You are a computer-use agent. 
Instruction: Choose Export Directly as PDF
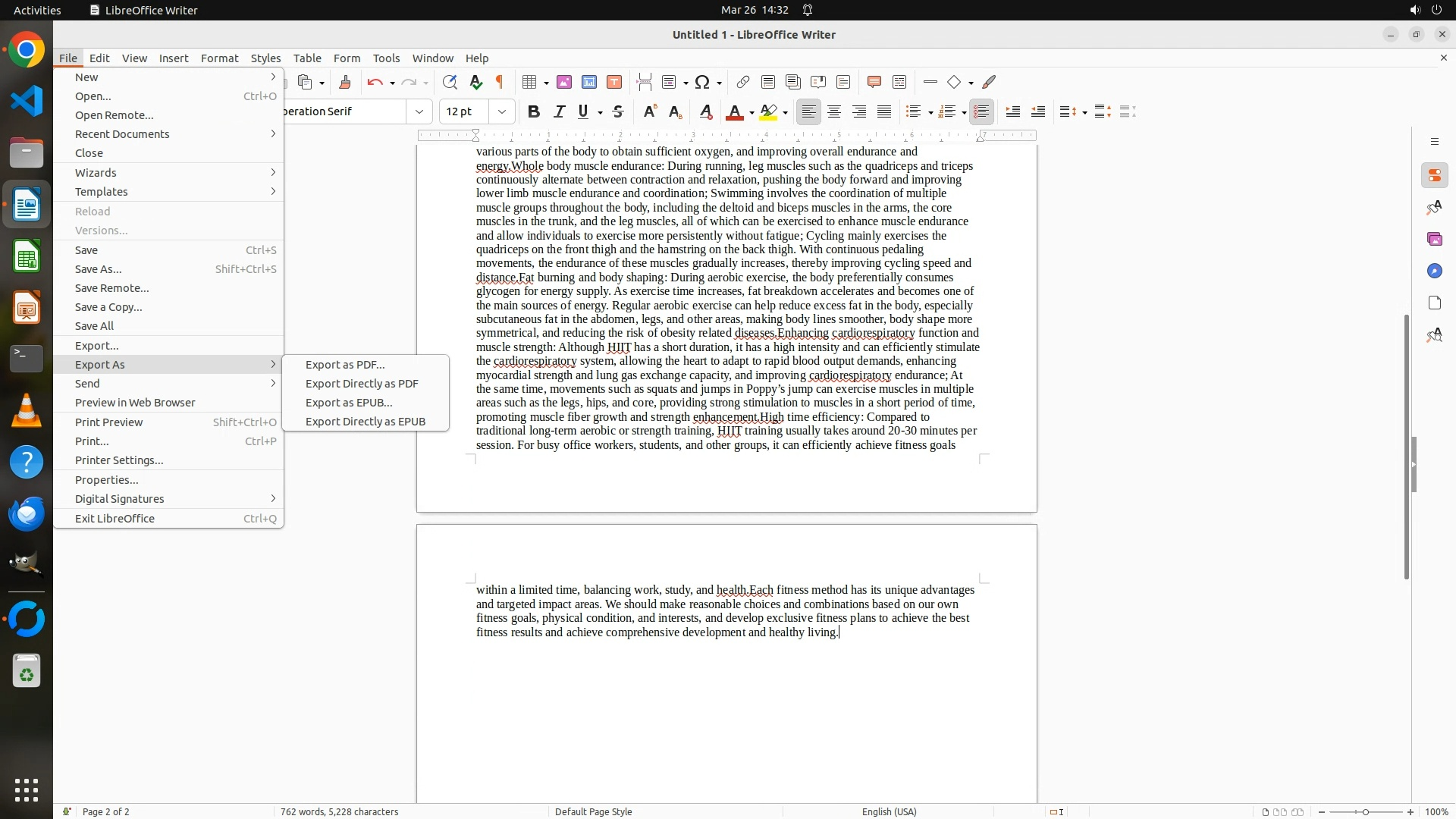click(x=362, y=384)
